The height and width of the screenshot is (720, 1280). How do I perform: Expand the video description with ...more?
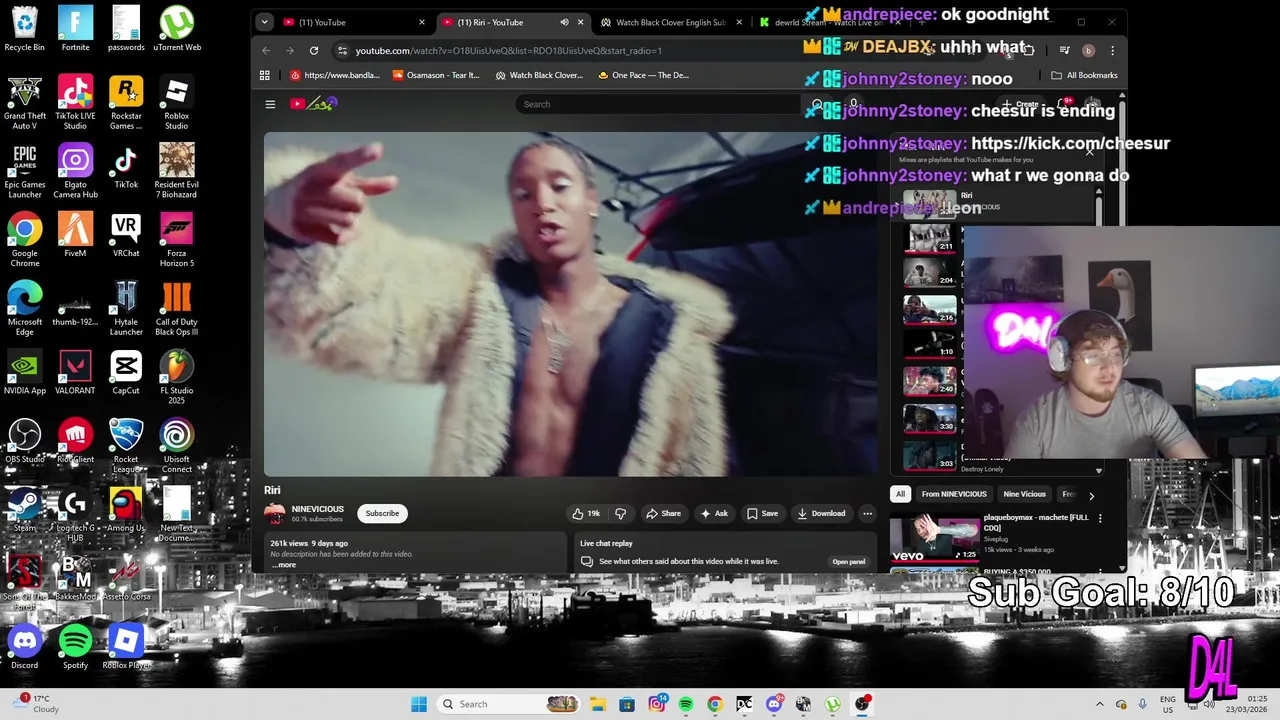(285, 565)
